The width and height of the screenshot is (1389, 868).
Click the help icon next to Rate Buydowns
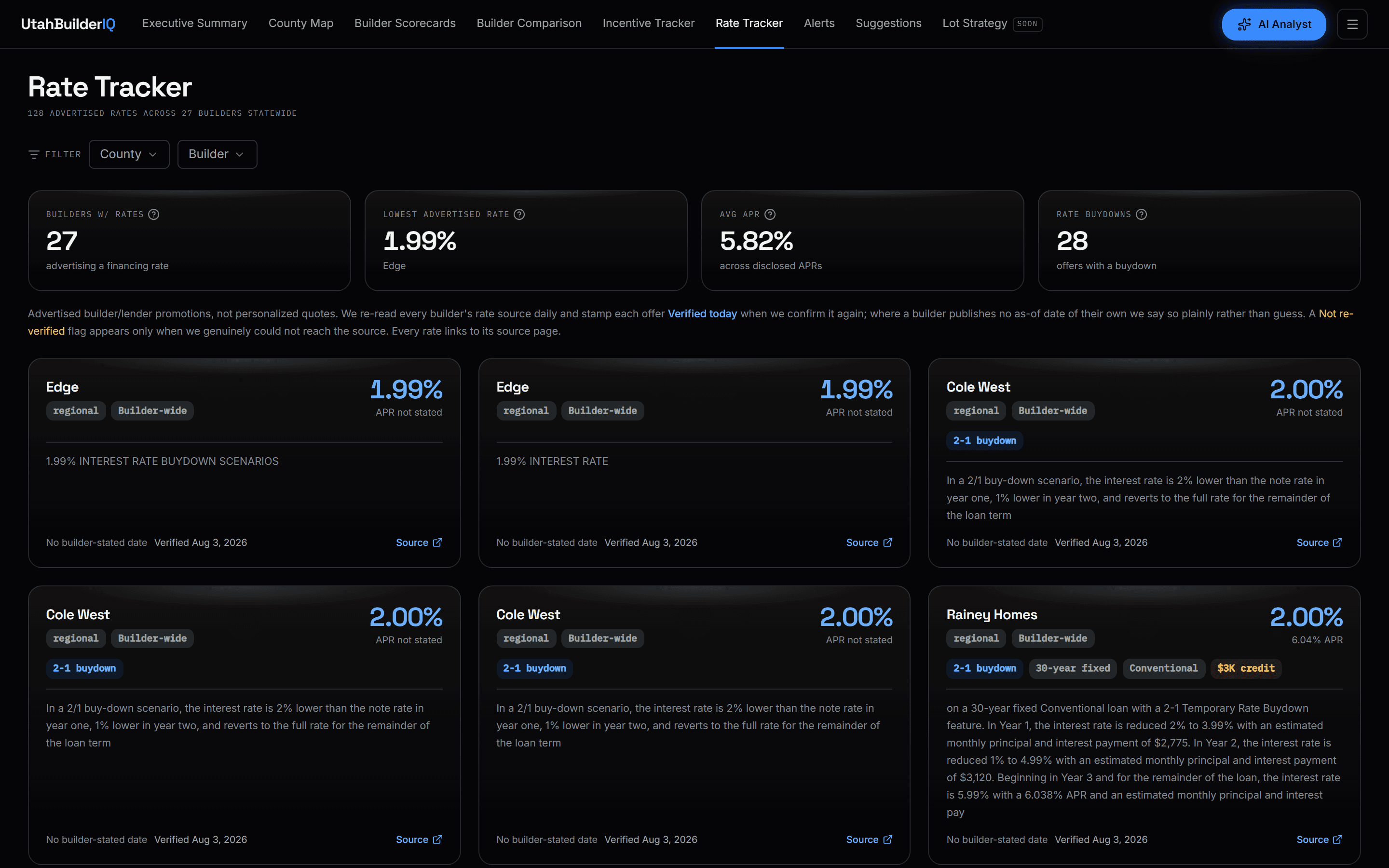[1141, 214]
